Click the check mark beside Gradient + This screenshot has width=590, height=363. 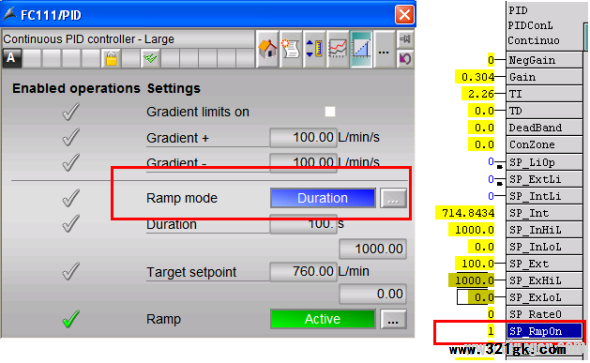tap(71, 137)
